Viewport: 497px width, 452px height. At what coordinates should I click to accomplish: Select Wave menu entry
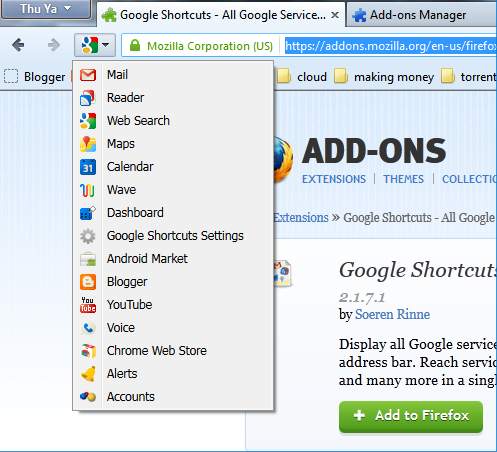point(173,190)
